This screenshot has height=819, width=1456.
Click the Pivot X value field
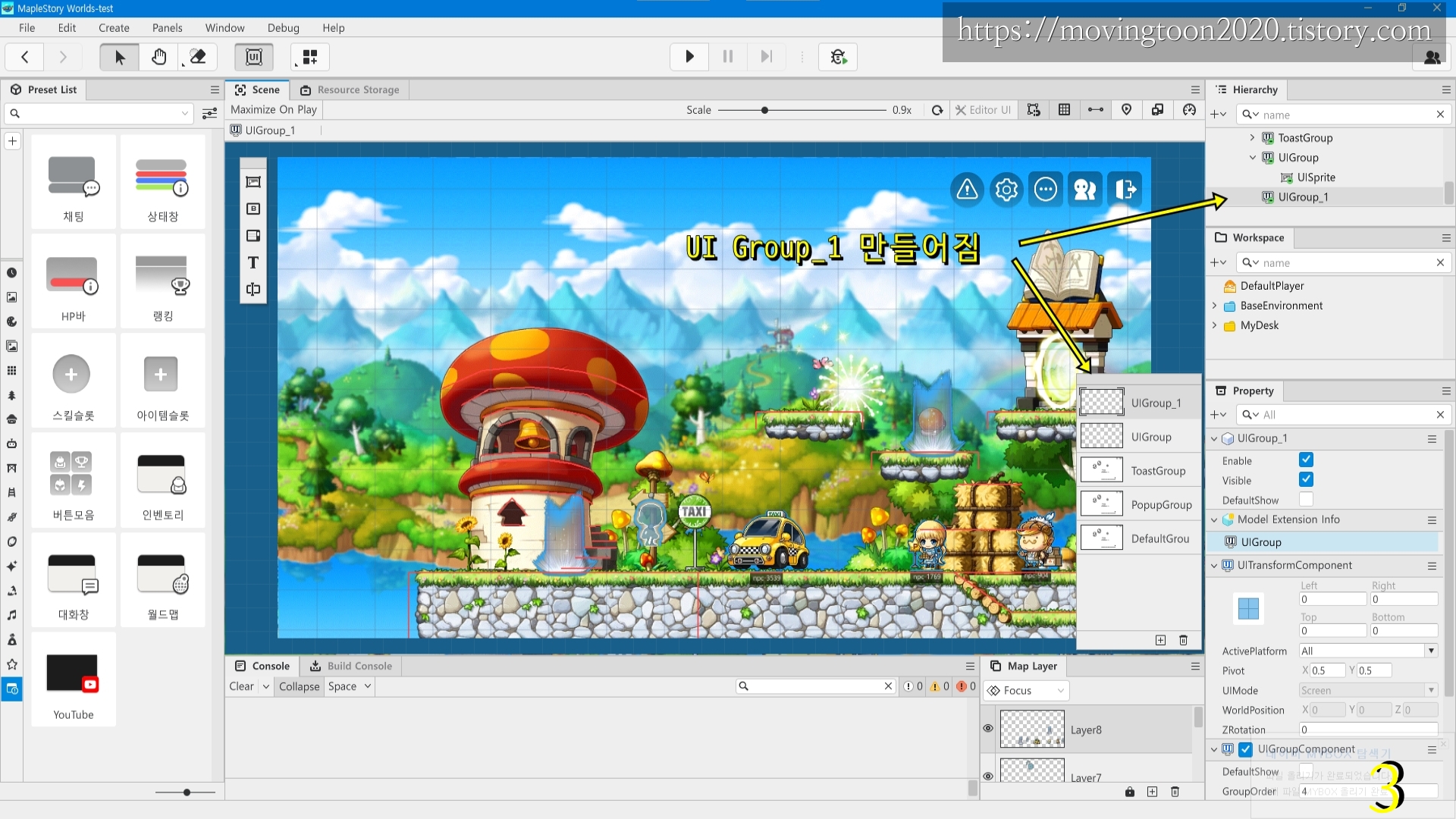pos(1327,670)
